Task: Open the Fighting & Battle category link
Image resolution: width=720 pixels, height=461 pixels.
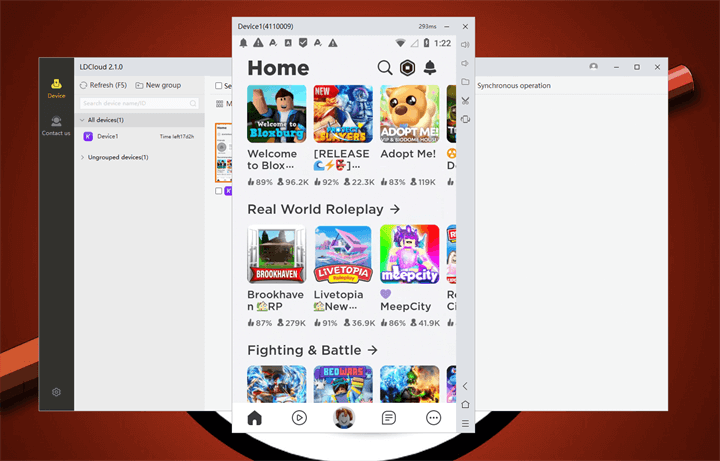Action: pyautogui.click(x=312, y=350)
